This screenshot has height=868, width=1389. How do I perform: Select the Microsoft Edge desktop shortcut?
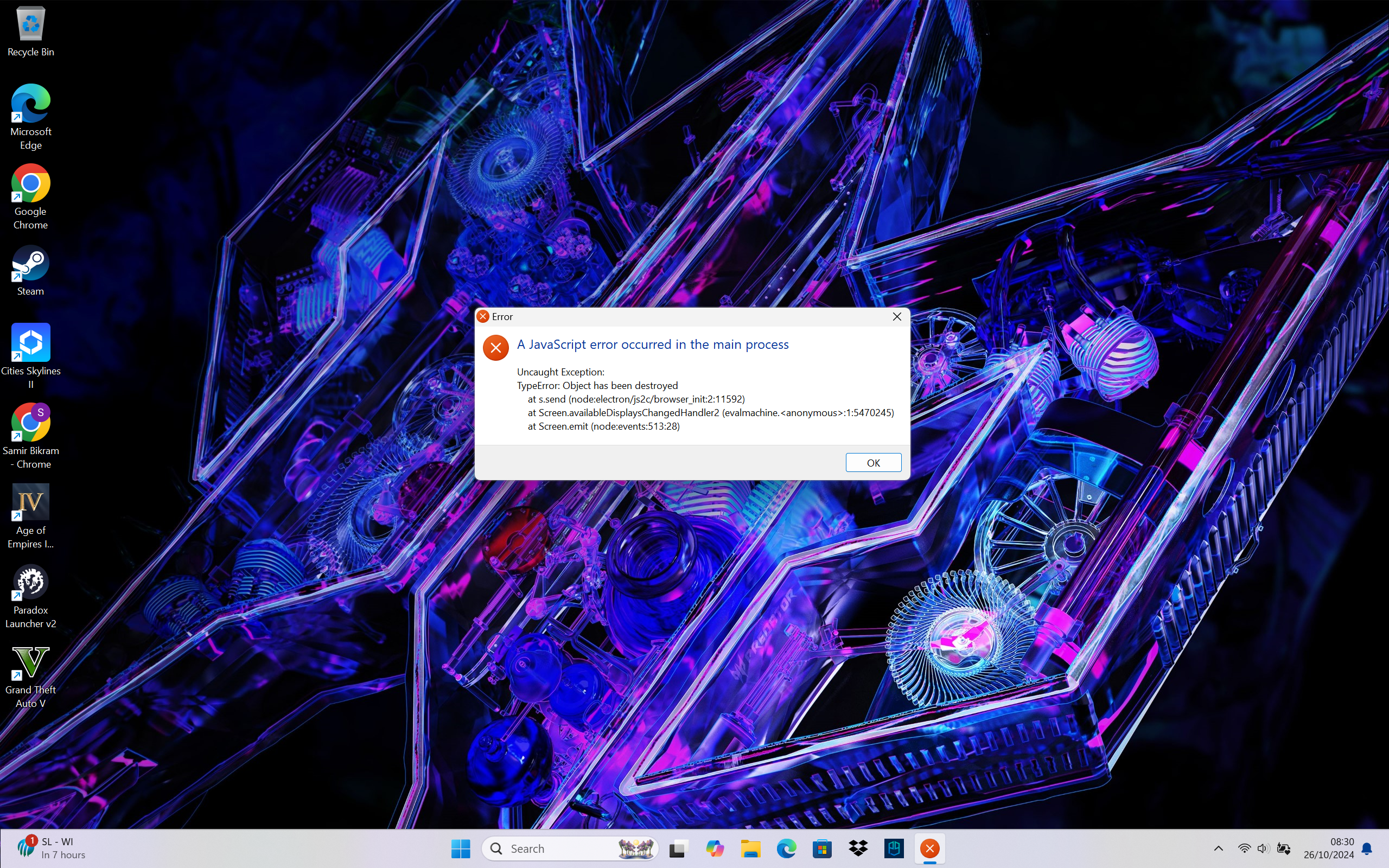pyautogui.click(x=30, y=117)
